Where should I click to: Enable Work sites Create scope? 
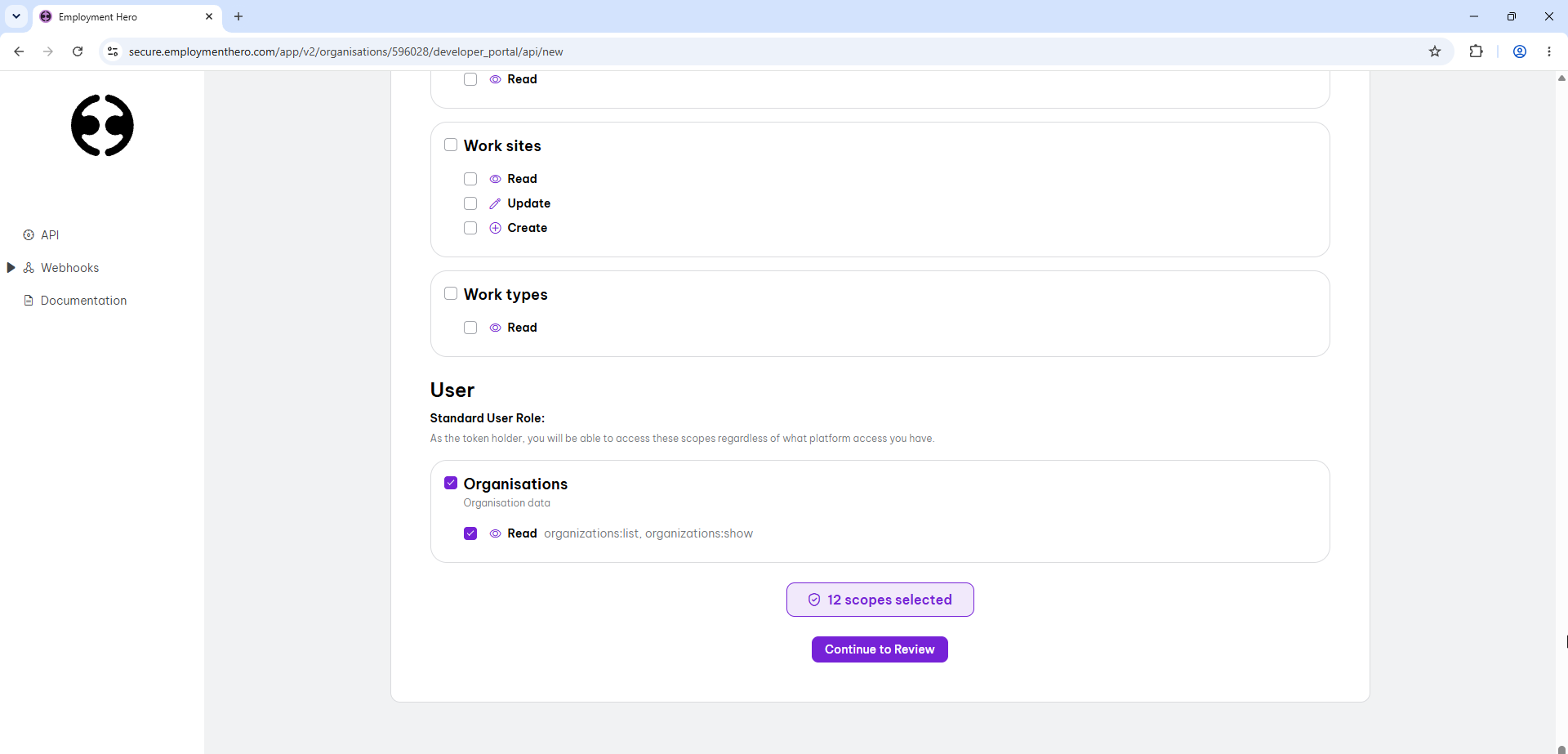pos(470,228)
